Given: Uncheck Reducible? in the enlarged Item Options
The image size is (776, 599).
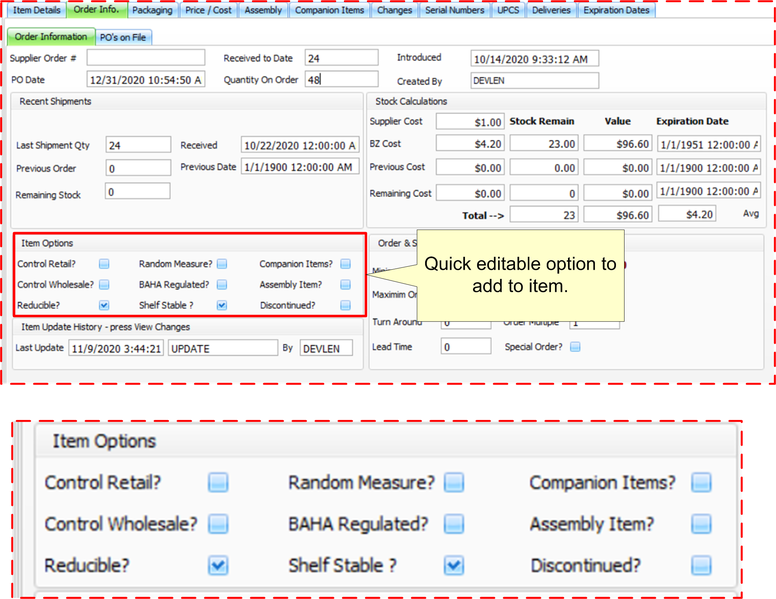Looking at the screenshot, I should (x=218, y=565).
